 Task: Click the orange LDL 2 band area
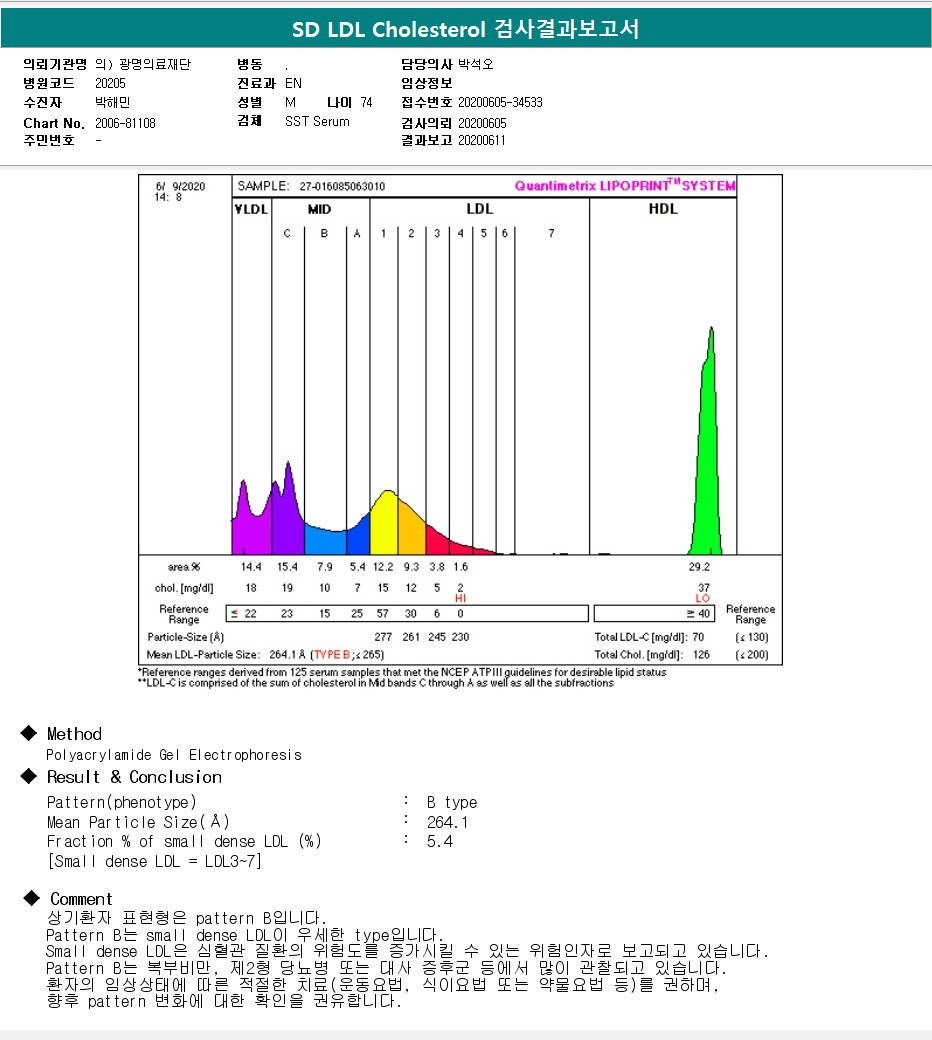[x=411, y=531]
